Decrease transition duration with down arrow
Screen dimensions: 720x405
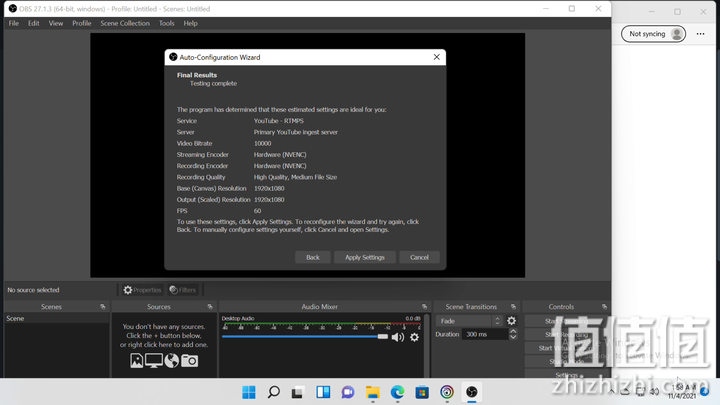[513, 337]
